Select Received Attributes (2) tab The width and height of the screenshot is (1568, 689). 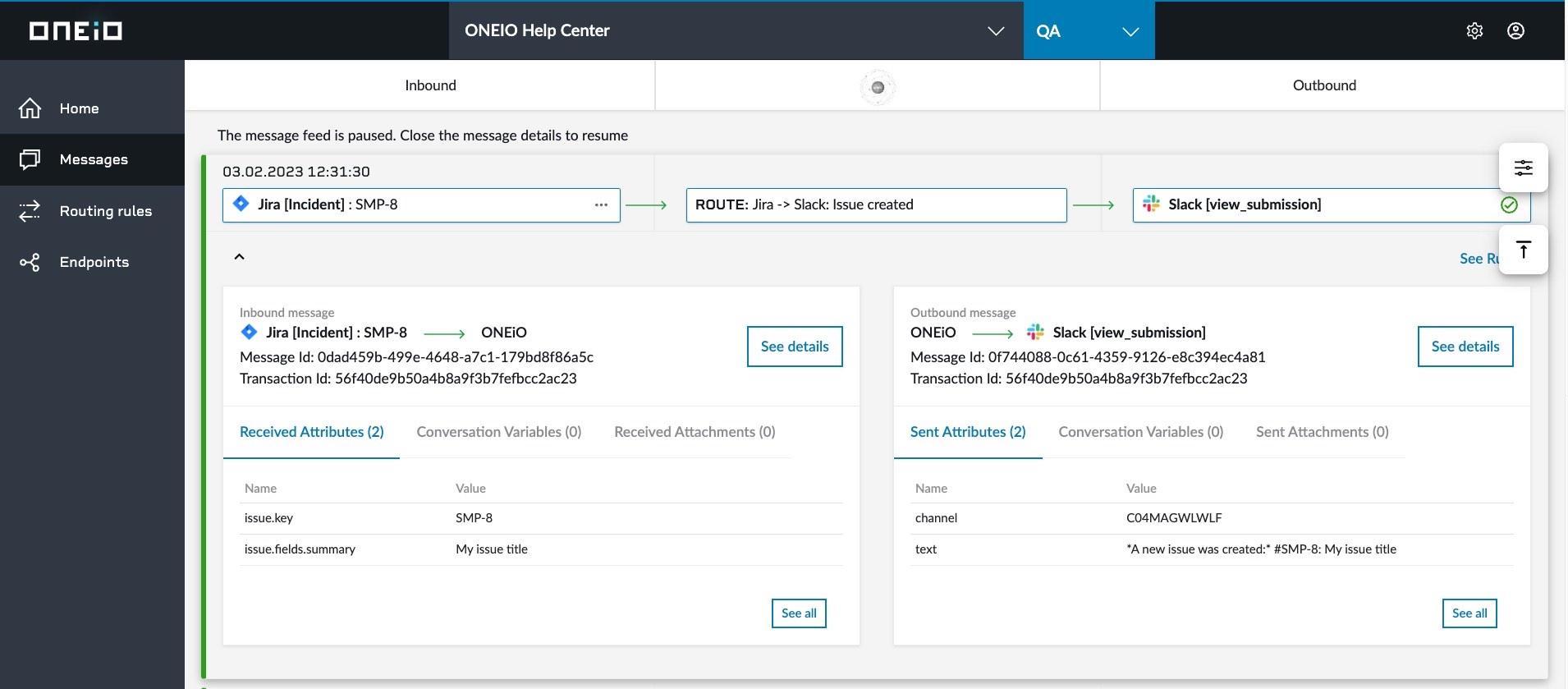click(x=311, y=432)
